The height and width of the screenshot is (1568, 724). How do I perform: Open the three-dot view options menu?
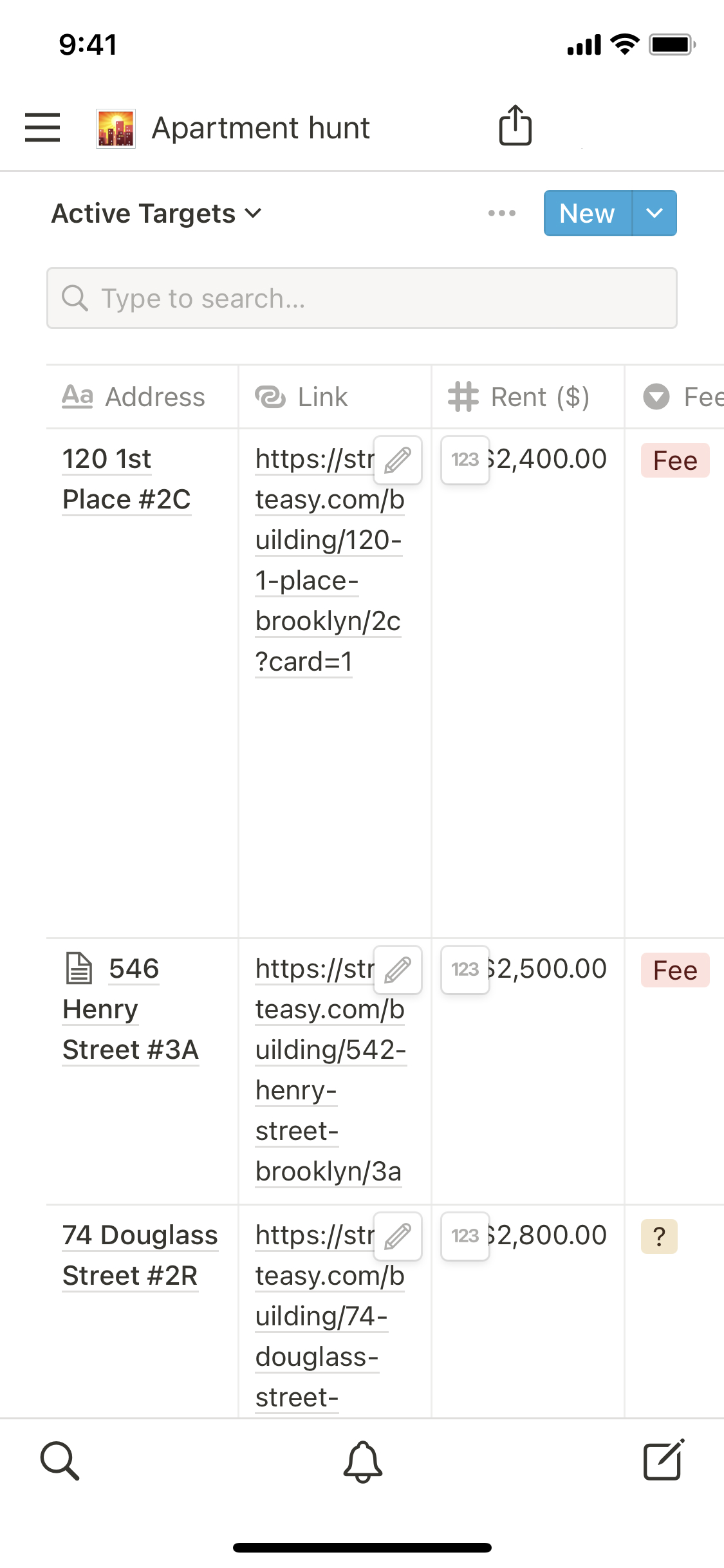501,213
